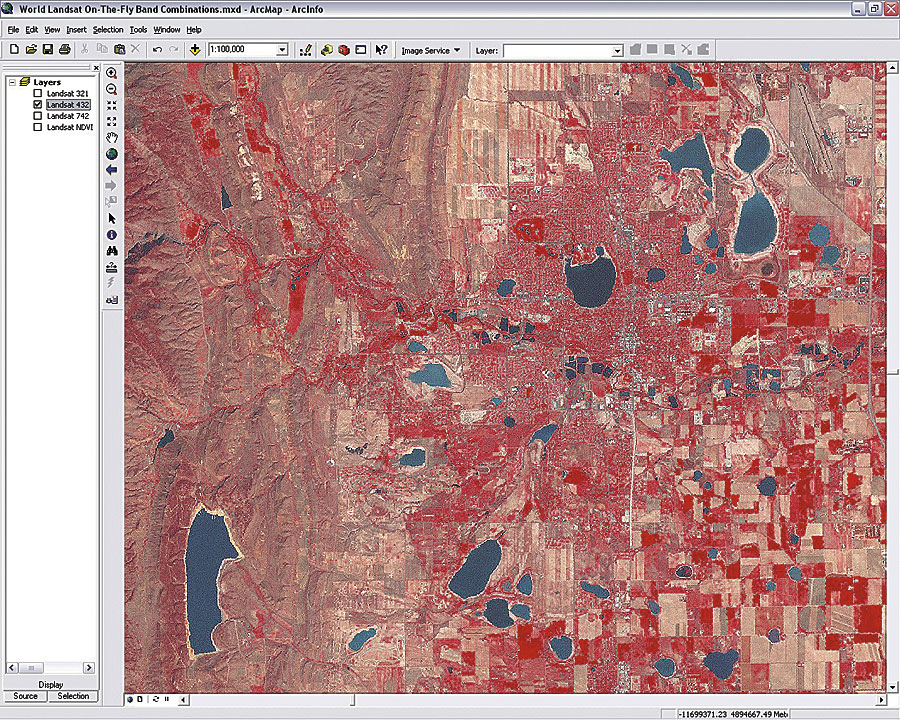Select the Measure tool
This screenshot has height=720, width=900.
click(x=112, y=266)
